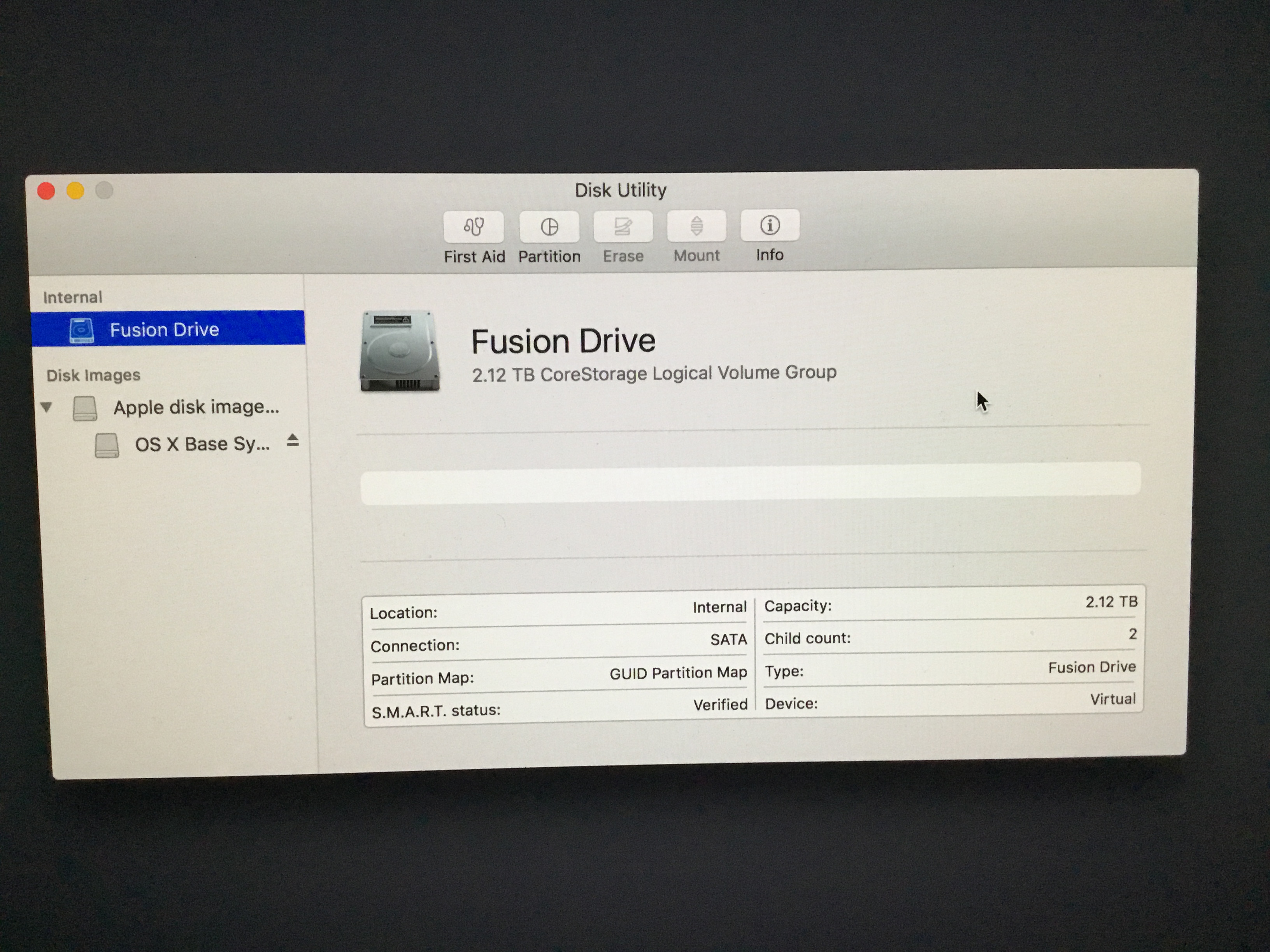Screen dimensions: 1270x952
Task: Click the Type value Fusion Drive
Action: (1092, 667)
